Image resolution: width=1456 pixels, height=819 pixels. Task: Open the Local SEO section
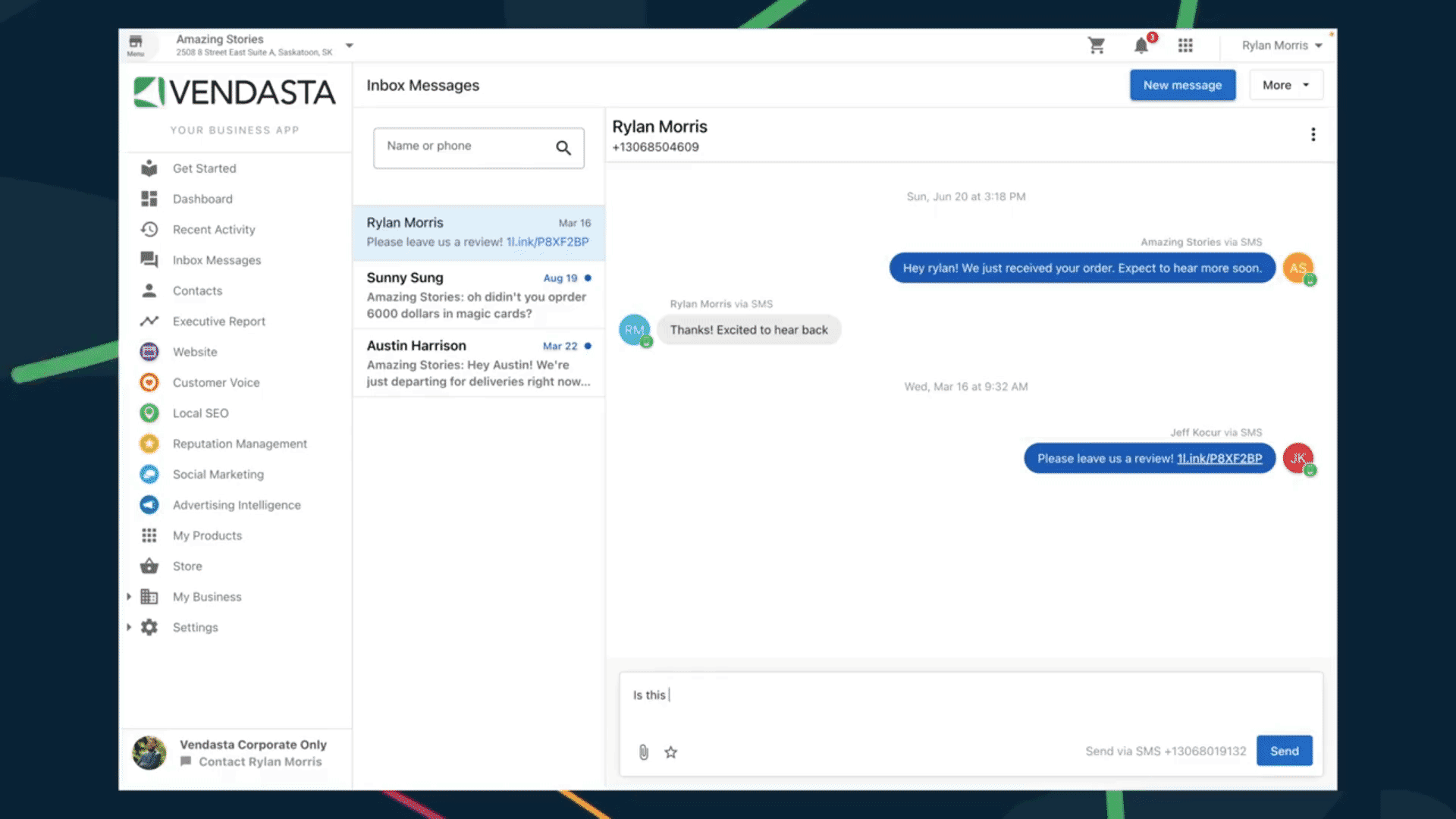(x=201, y=412)
